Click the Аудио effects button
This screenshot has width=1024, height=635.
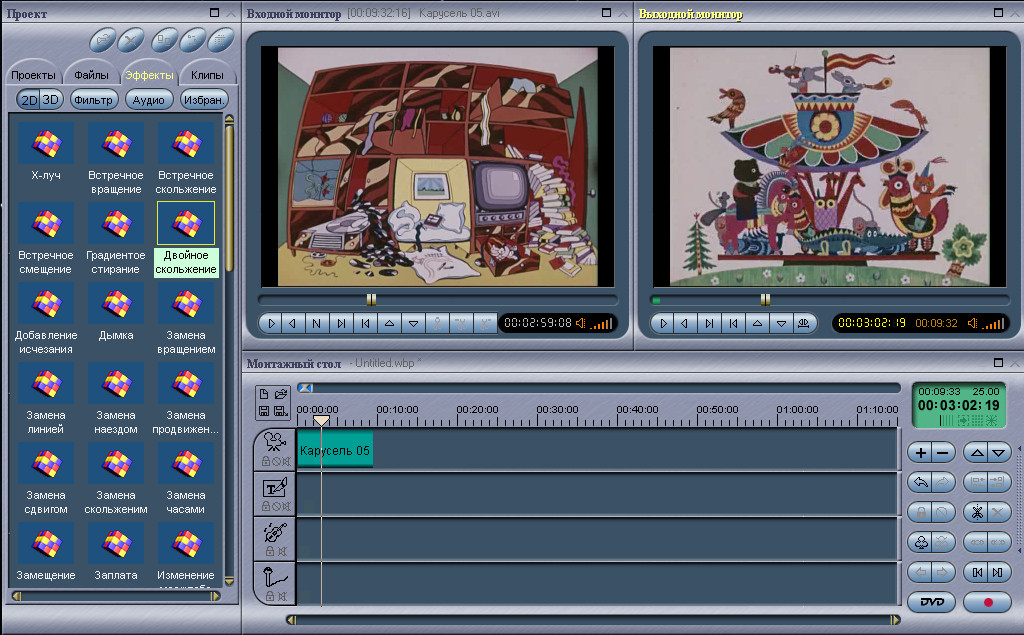(x=148, y=99)
